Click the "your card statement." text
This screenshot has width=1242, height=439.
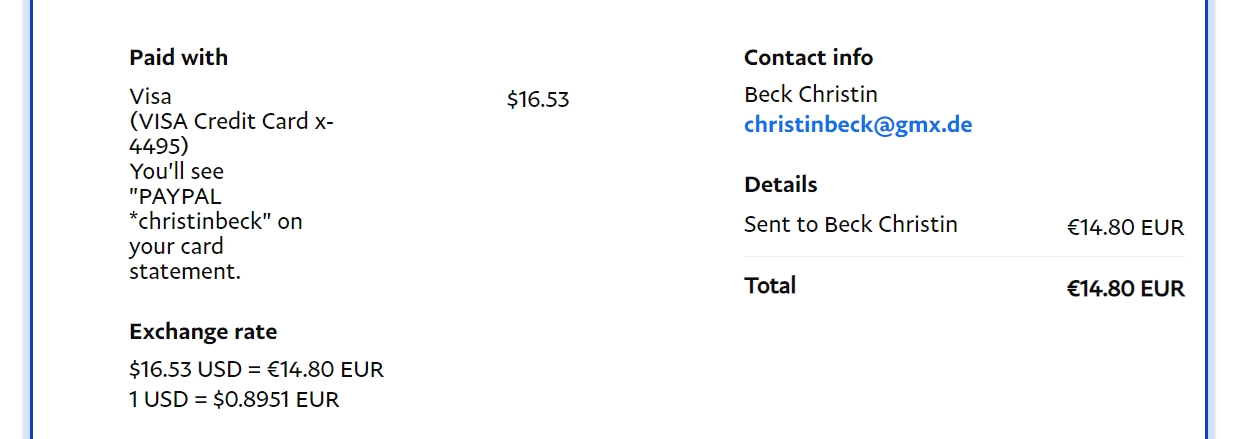185,259
